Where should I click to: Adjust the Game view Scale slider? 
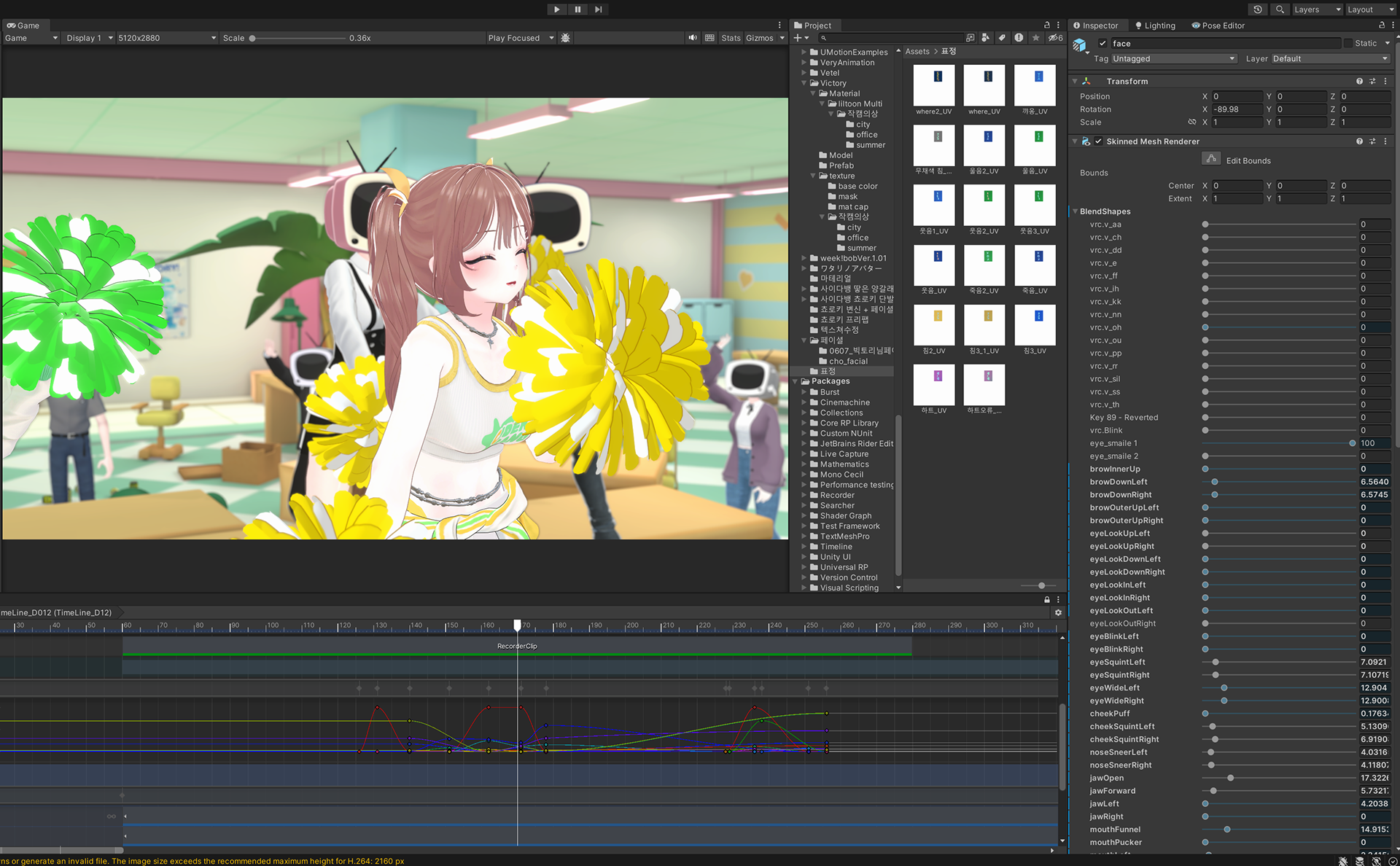[x=297, y=38]
